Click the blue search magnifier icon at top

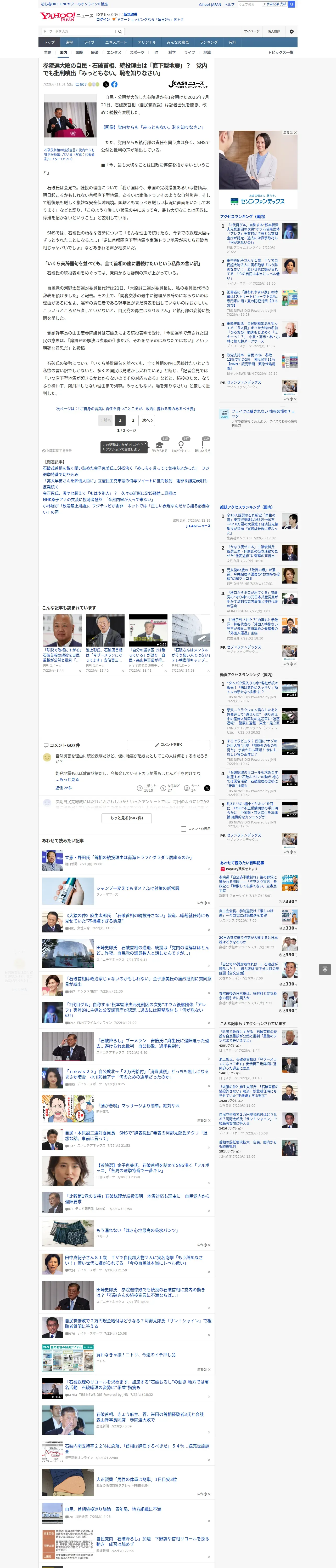292,4
